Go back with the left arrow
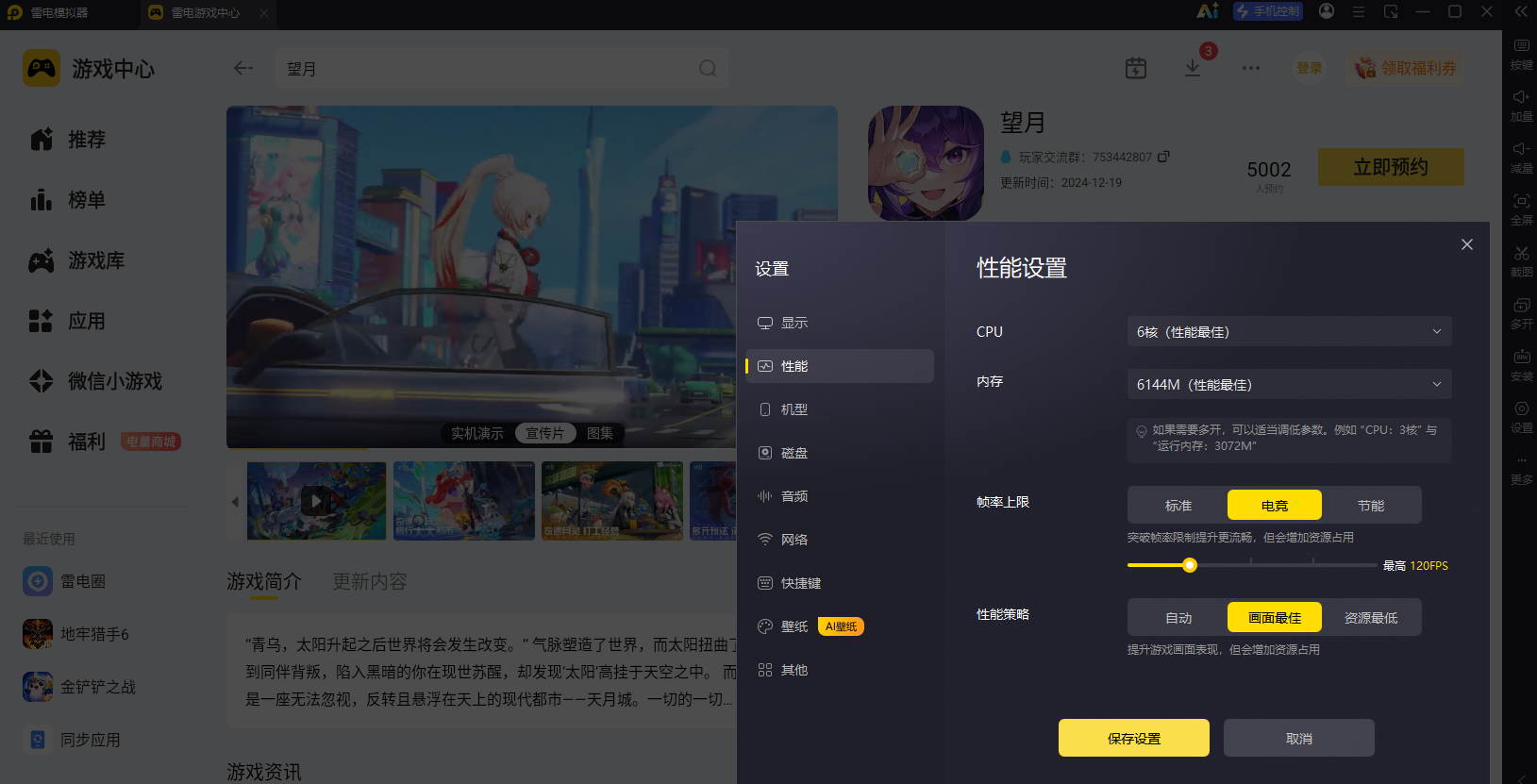The image size is (1537, 784). (243, 68)
